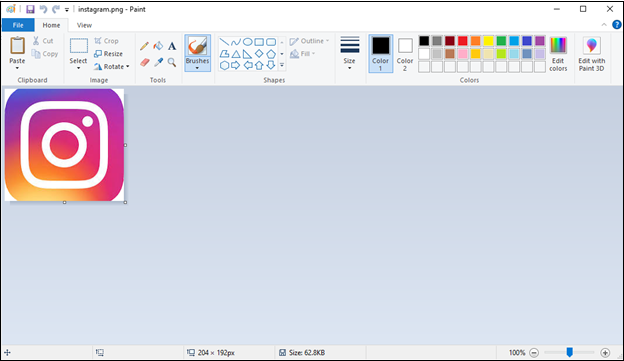Screen dimensions: 624x361
Task: Click the Paste clipboard icon
Action: 17,45
